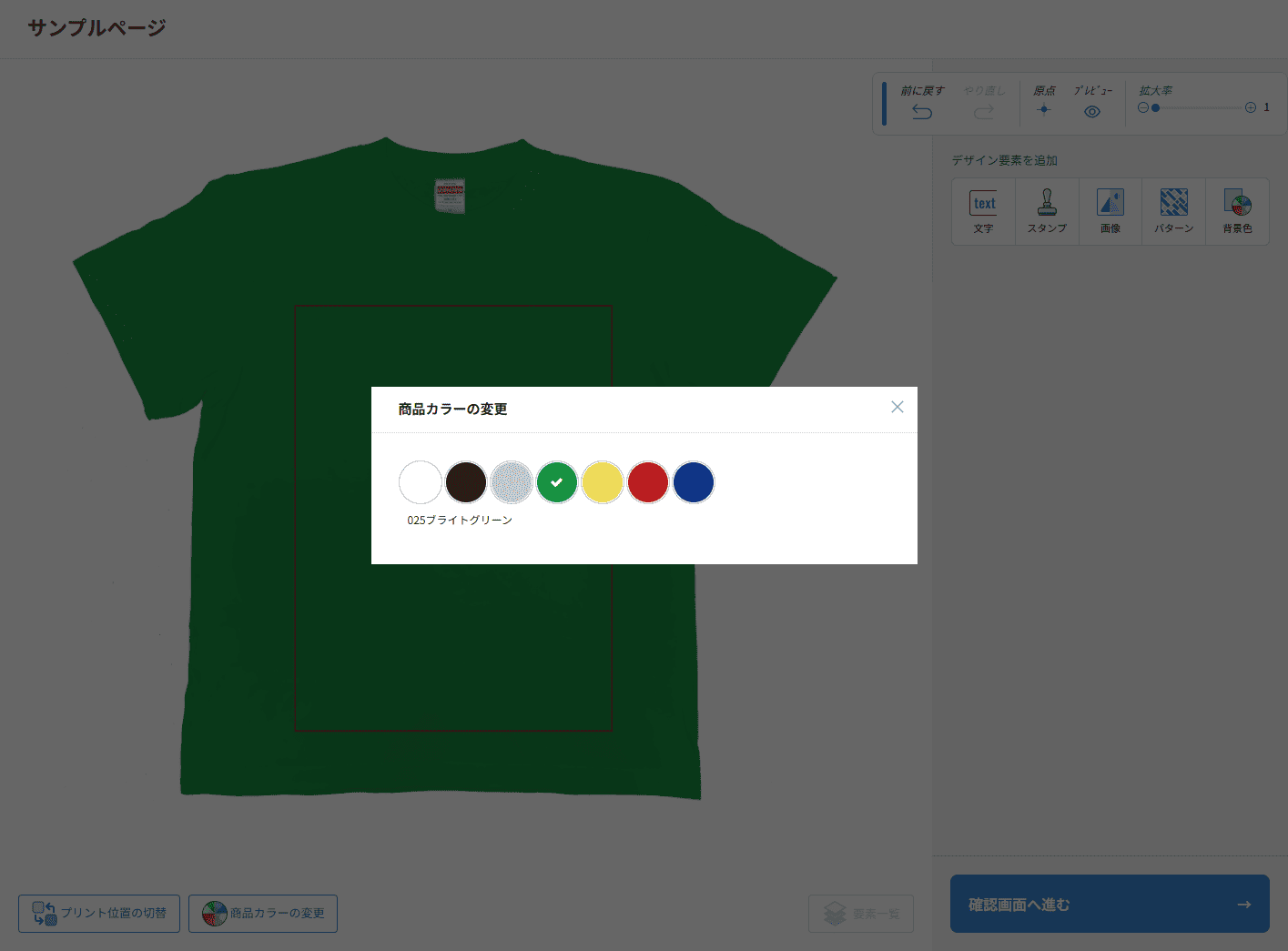The width and height of the screenshot is (1288, 951).
Task: Click the redo (やり直し) arrow icon
Action: (x=983, y=112)
